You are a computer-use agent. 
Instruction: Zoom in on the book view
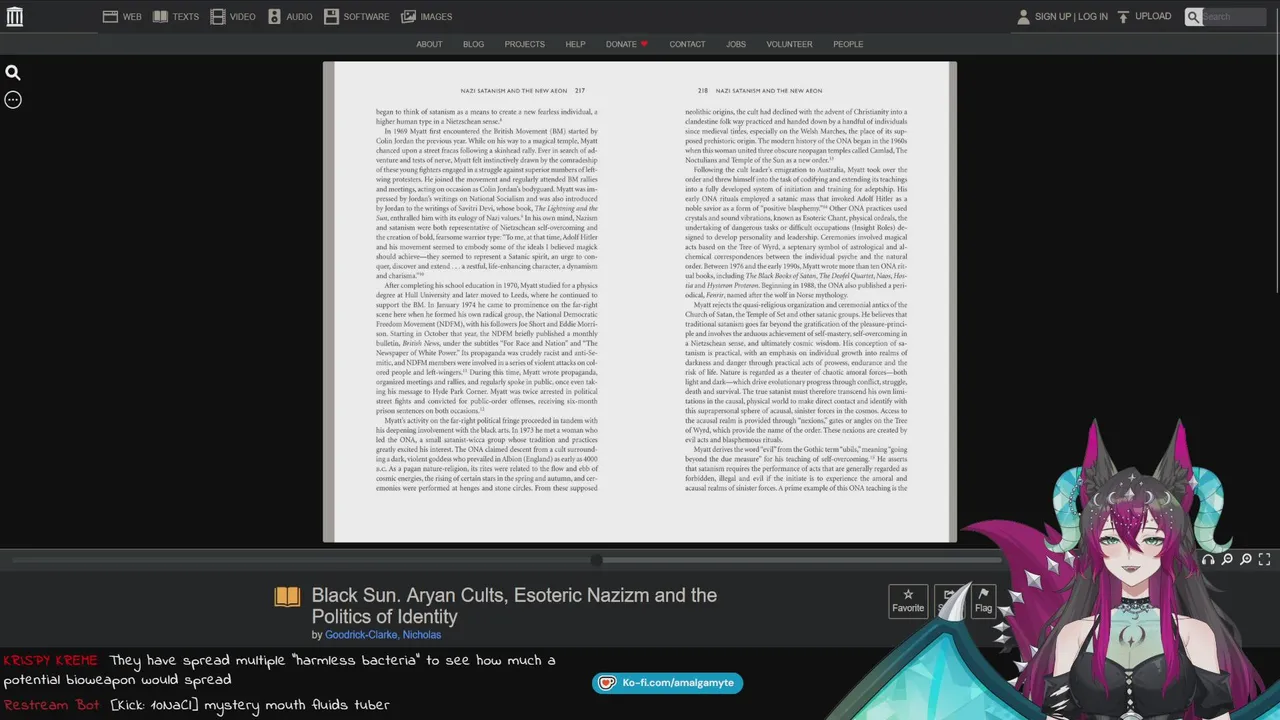click(1246, 560)
